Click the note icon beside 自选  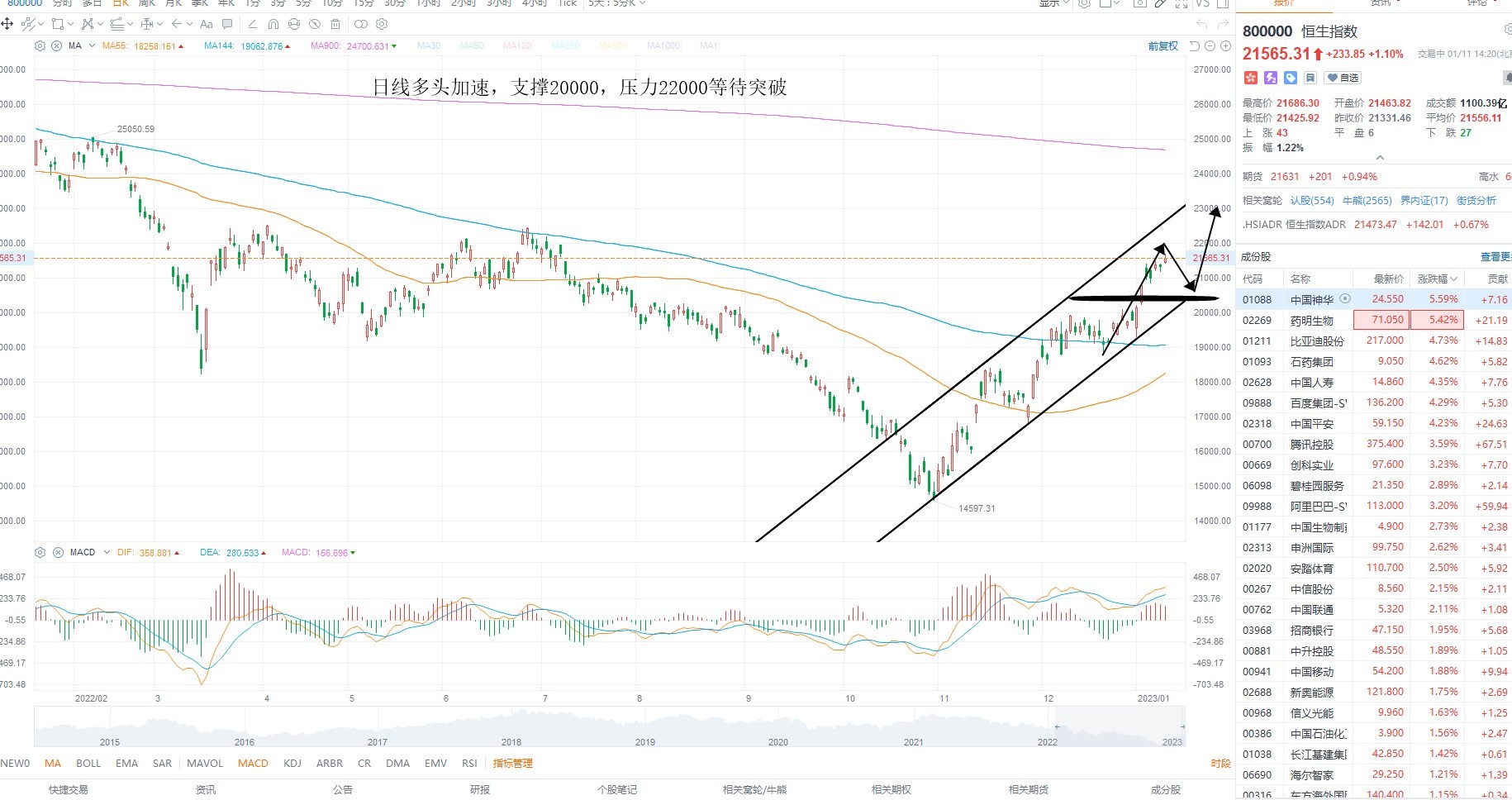[1310, 78]
